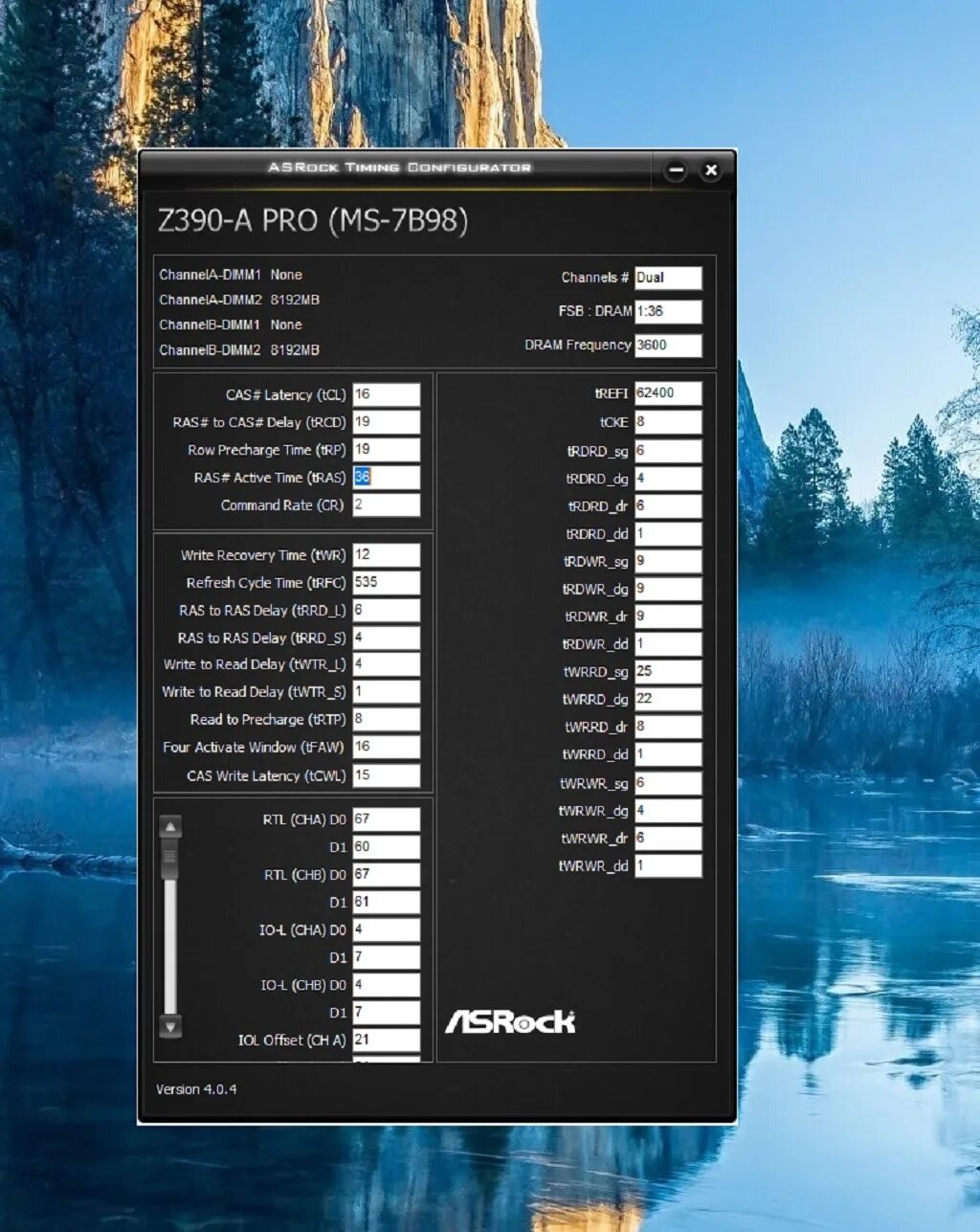Click the tWRWR_sg value field
The width and height of the screenshot is (980, 1232).
(x=668, y=783)
